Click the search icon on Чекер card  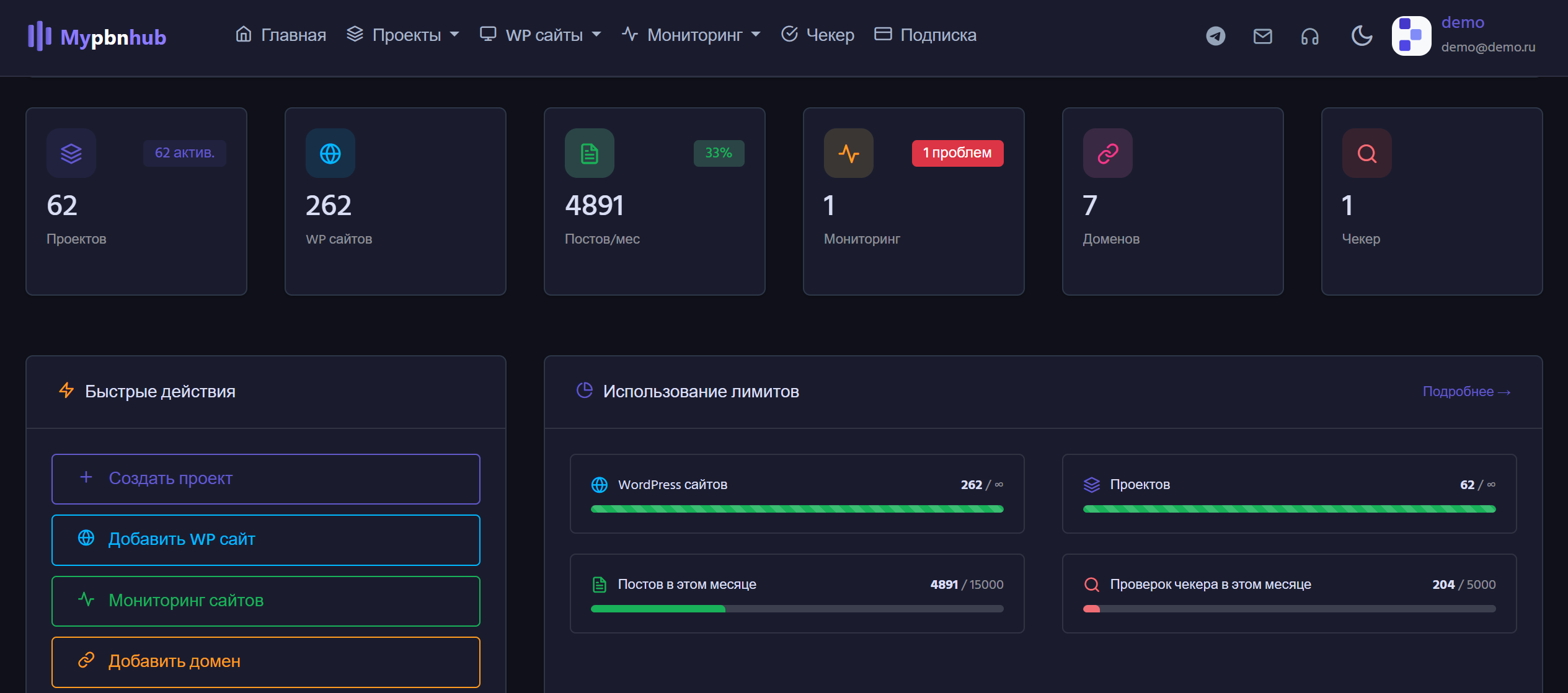coord(1366,153)
